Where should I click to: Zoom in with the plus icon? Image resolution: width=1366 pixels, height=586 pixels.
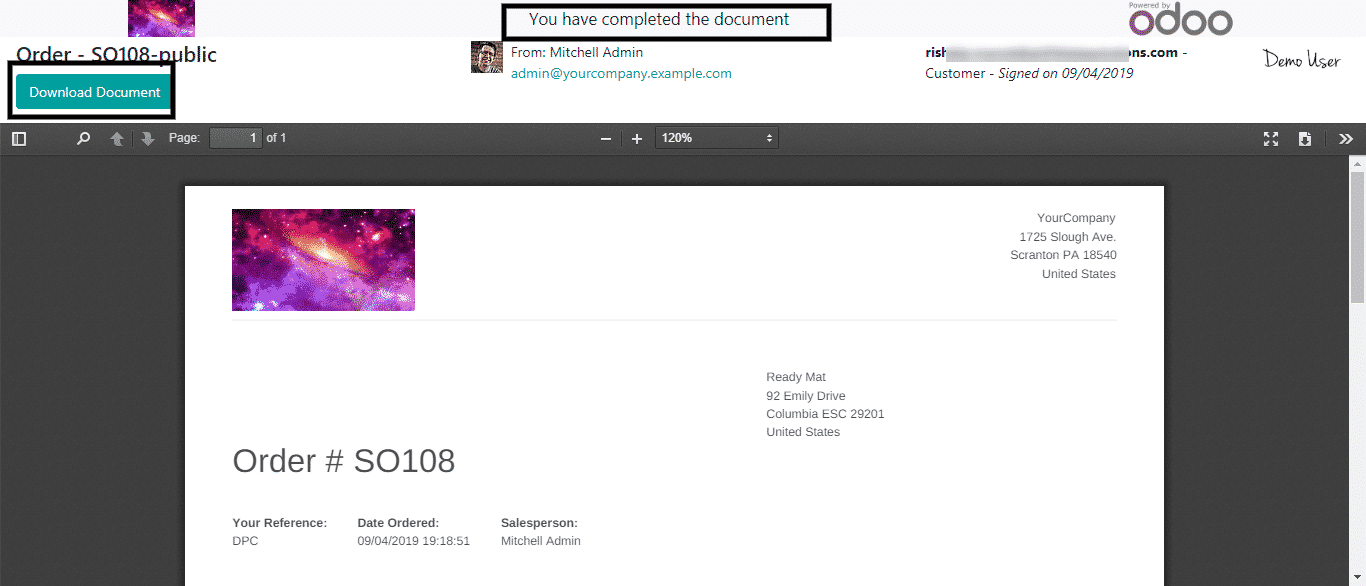(637, 139)
